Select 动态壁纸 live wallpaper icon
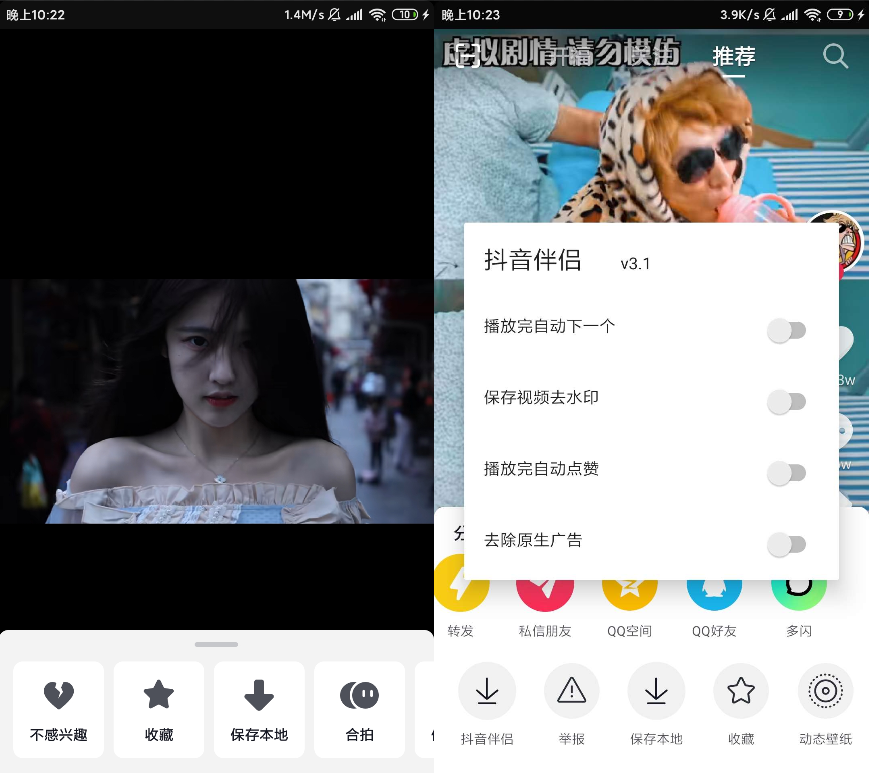Image resolution: width=869 pixels, height=773 pixels. (x=825, y=690)
